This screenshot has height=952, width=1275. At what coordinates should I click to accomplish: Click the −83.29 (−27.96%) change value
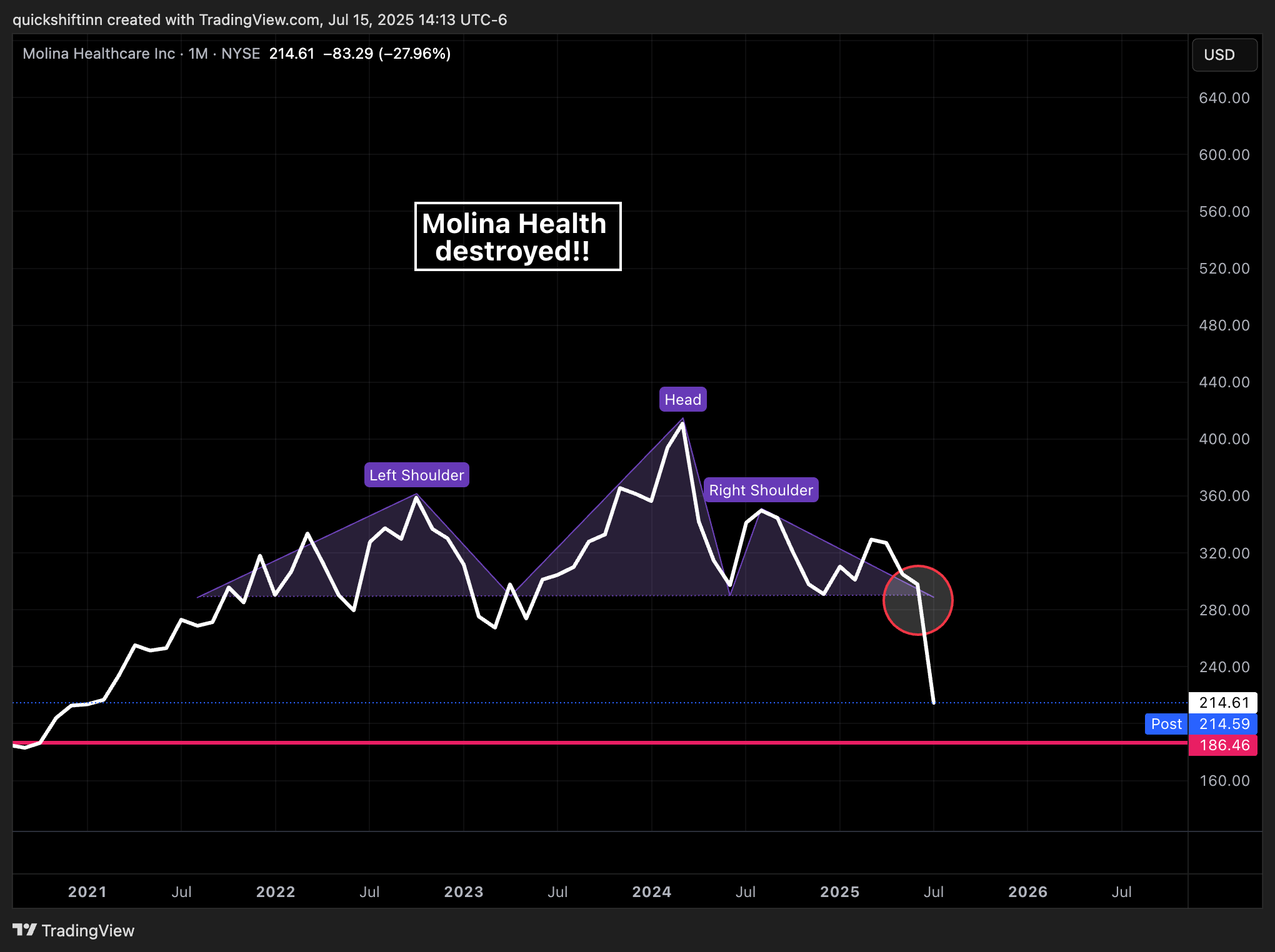(387, 54)
